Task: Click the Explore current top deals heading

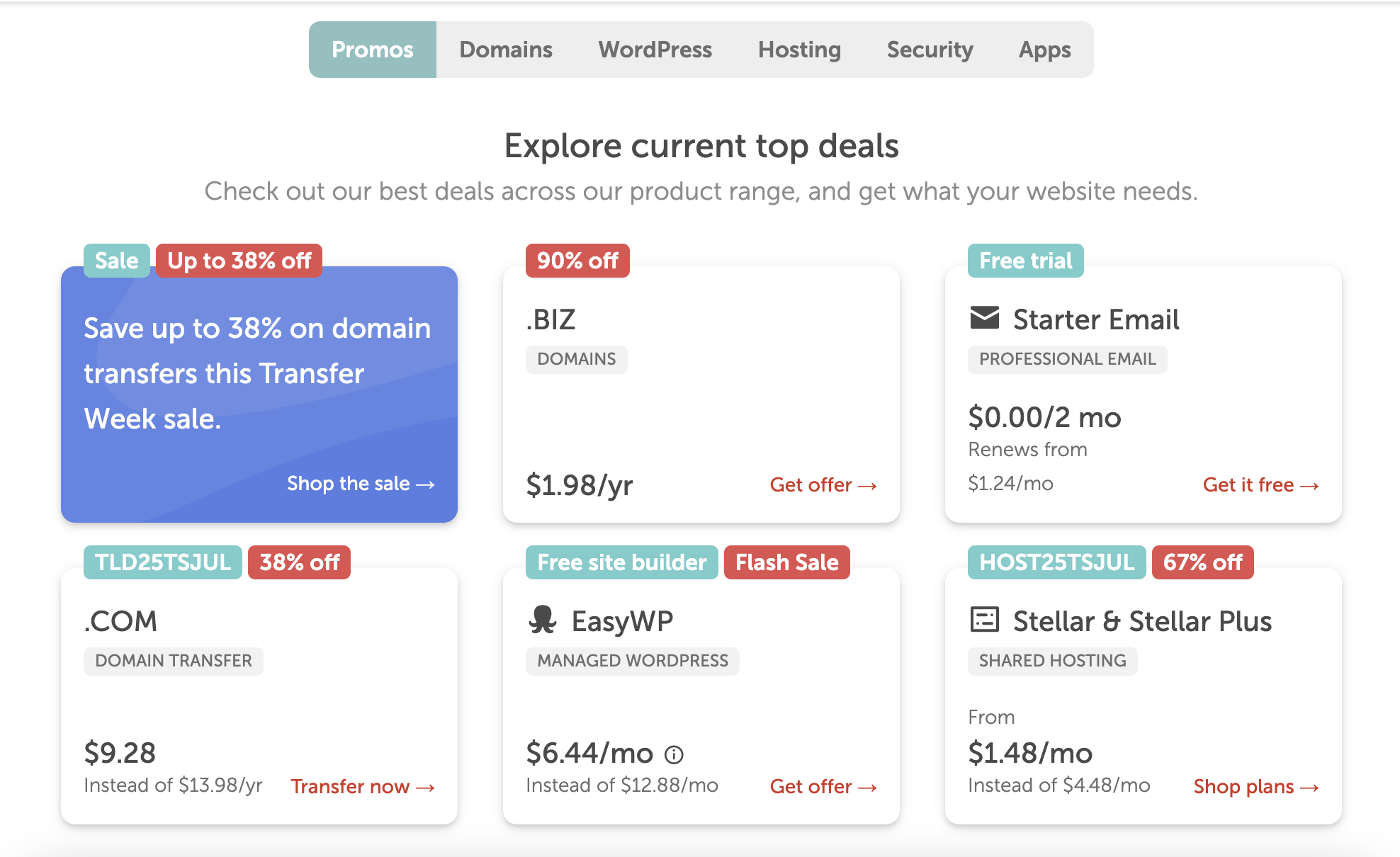Action: coord(701,147)
